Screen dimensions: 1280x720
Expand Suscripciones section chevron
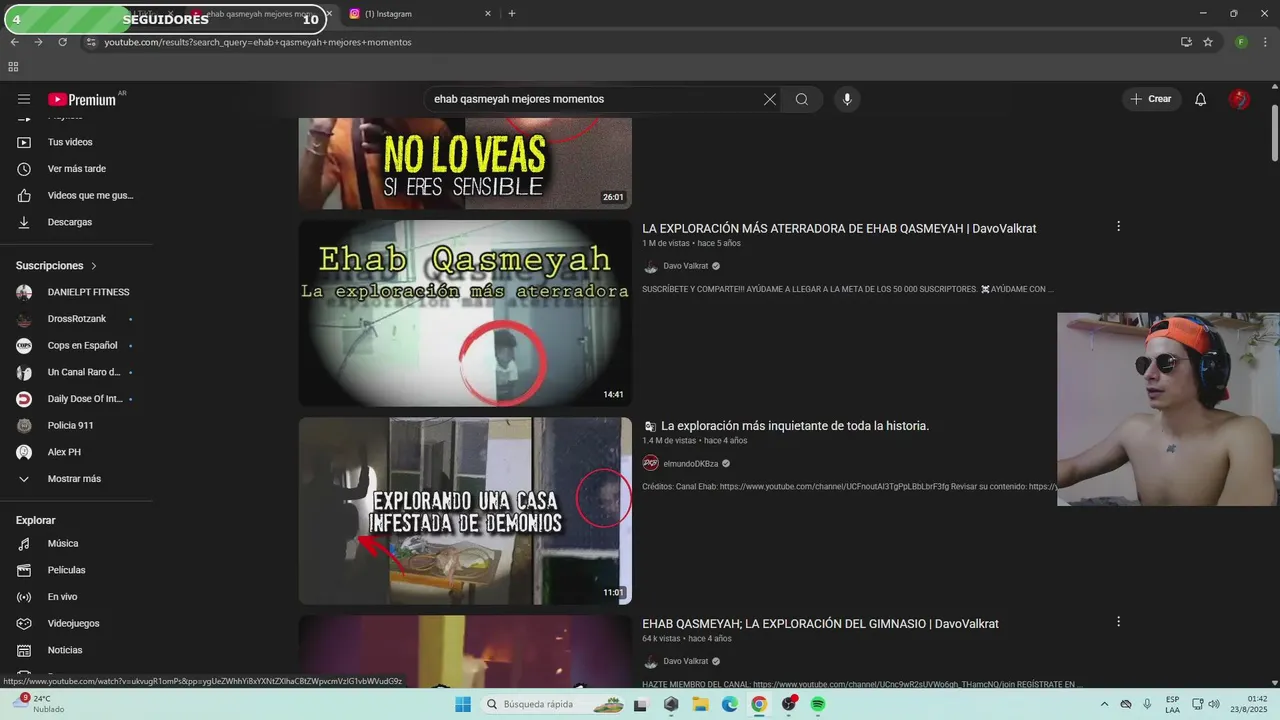(94, 266)
